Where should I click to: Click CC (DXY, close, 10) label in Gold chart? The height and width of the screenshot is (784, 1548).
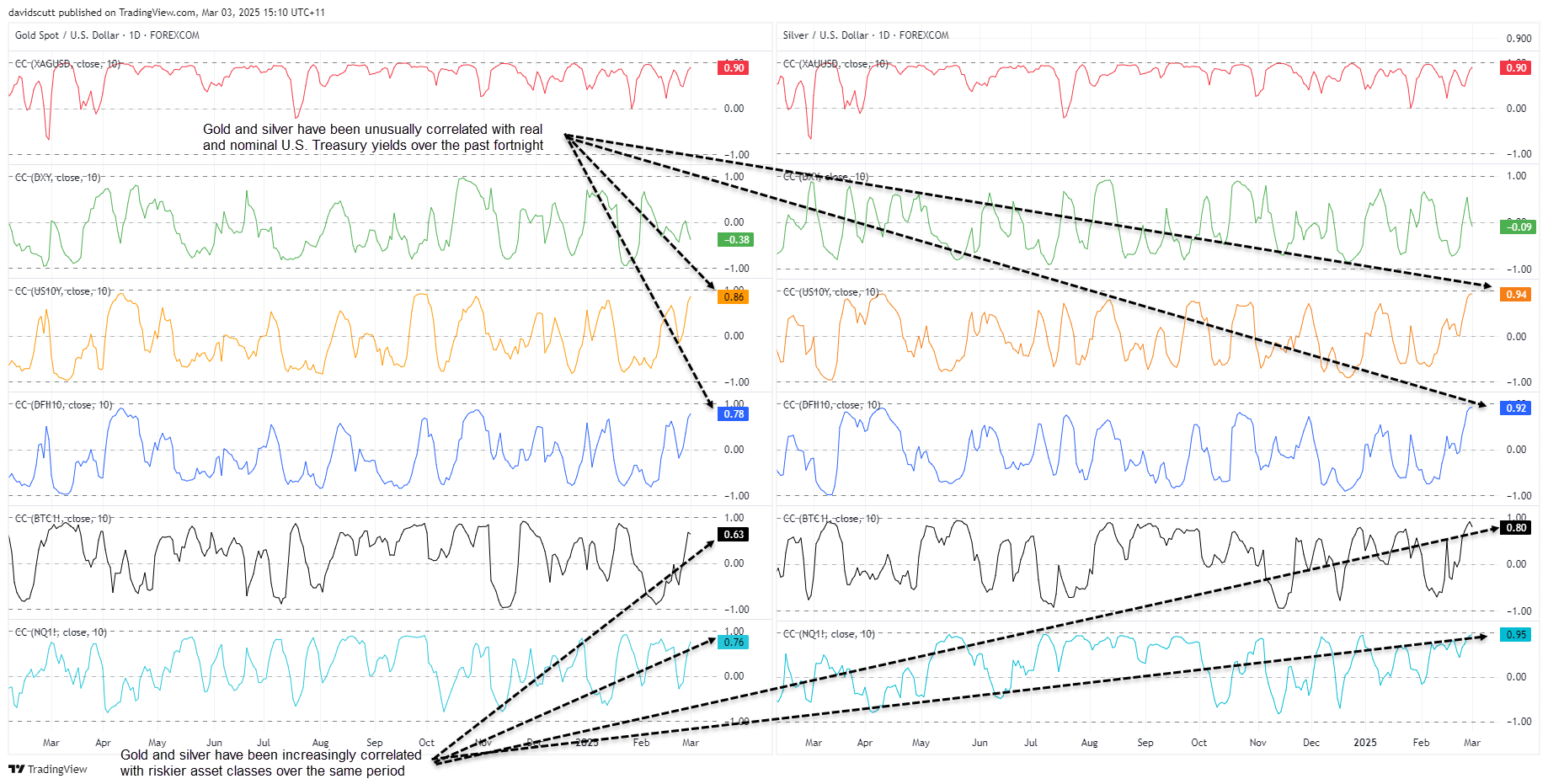point(57,178)
